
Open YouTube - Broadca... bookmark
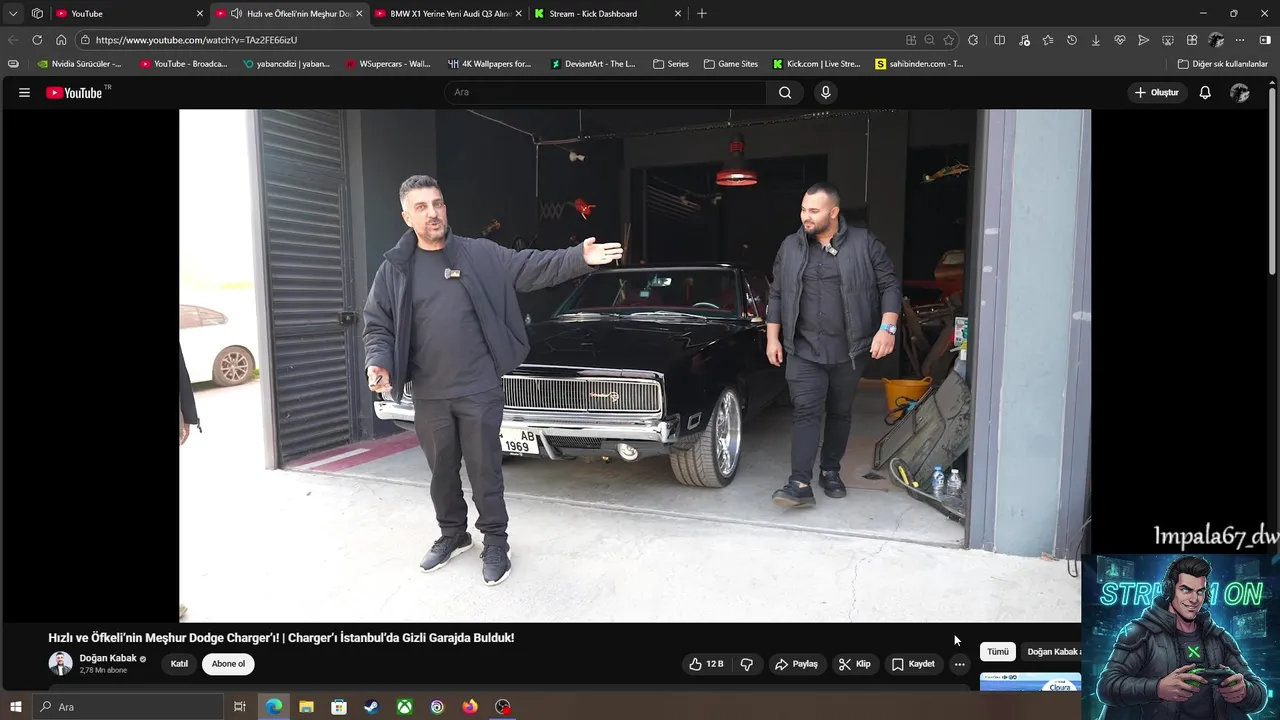click(x=184, y=64)
